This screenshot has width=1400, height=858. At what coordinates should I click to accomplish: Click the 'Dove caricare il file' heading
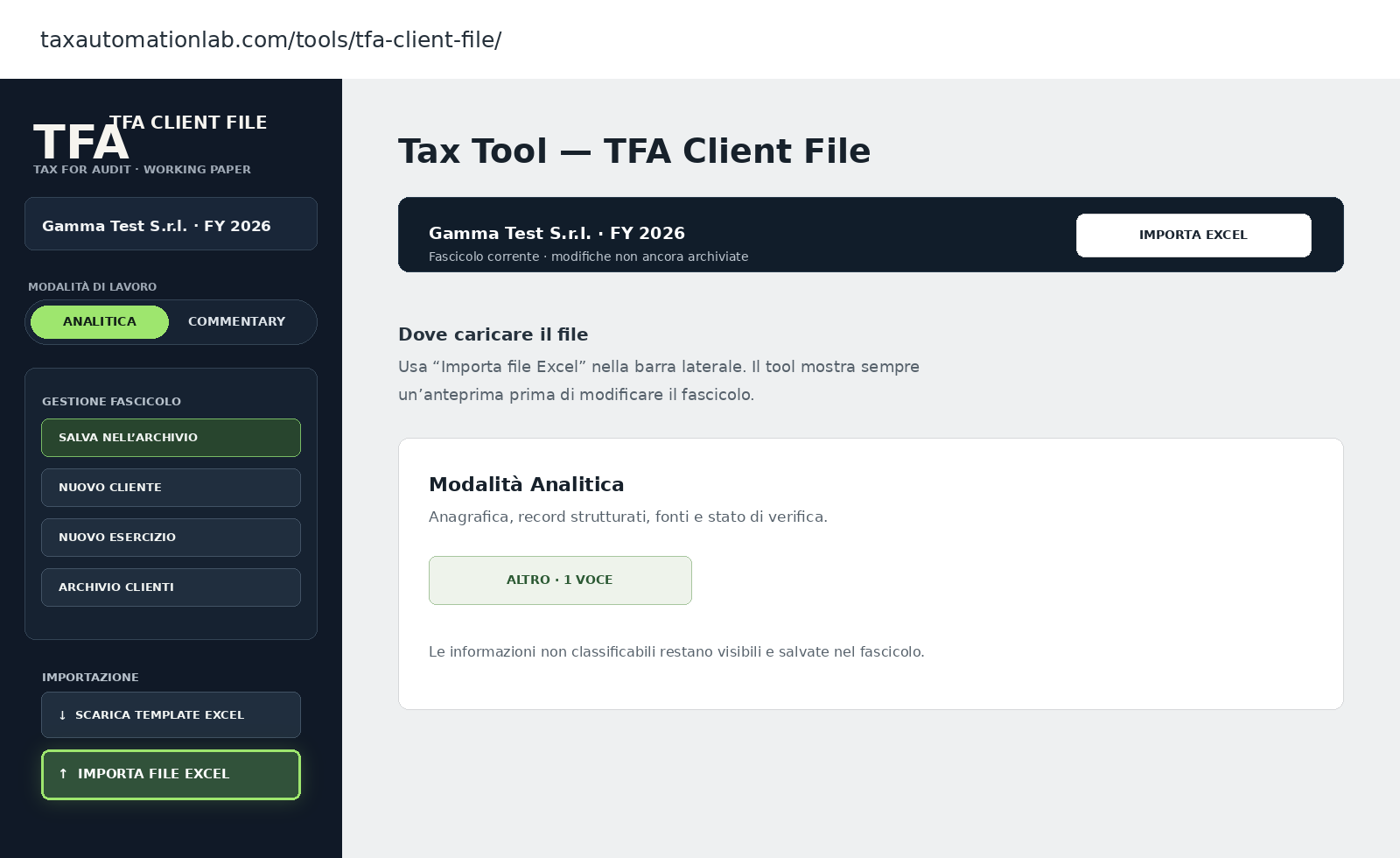click(493, 334)
